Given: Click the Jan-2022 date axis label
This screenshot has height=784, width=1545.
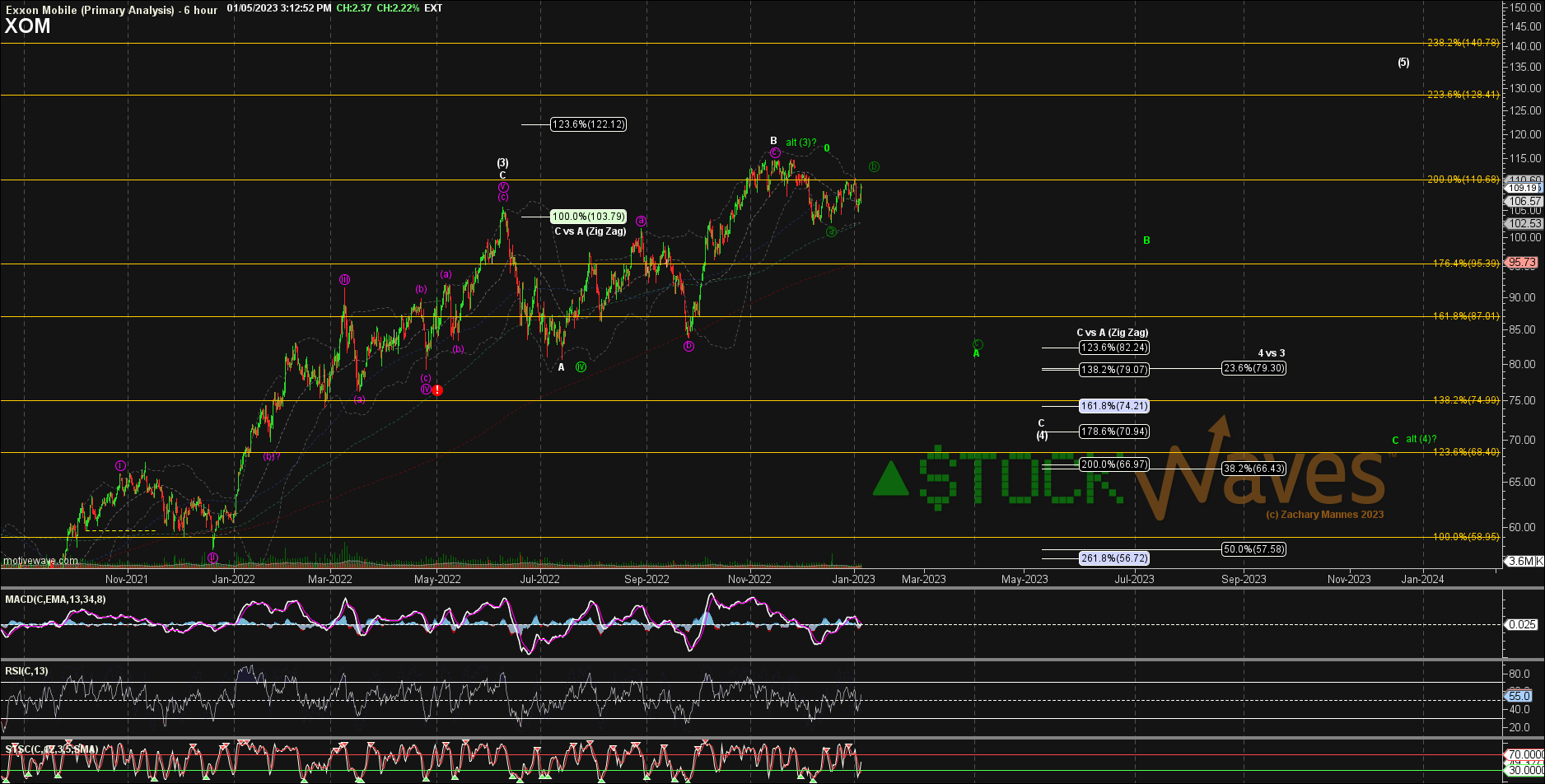Looking at the screenshot, I should point(233,579).
